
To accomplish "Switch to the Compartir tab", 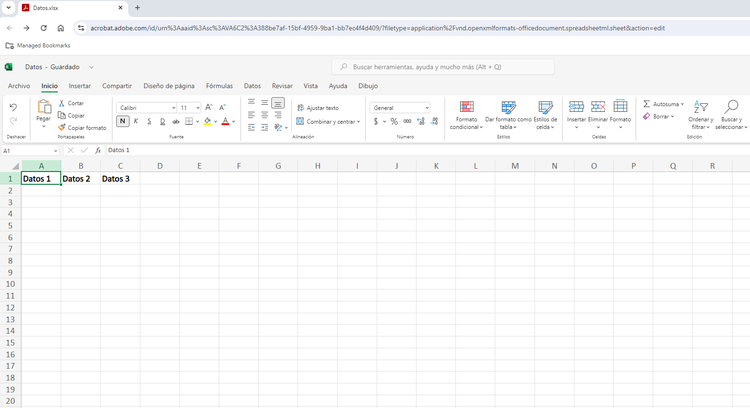I will (117, 86).
